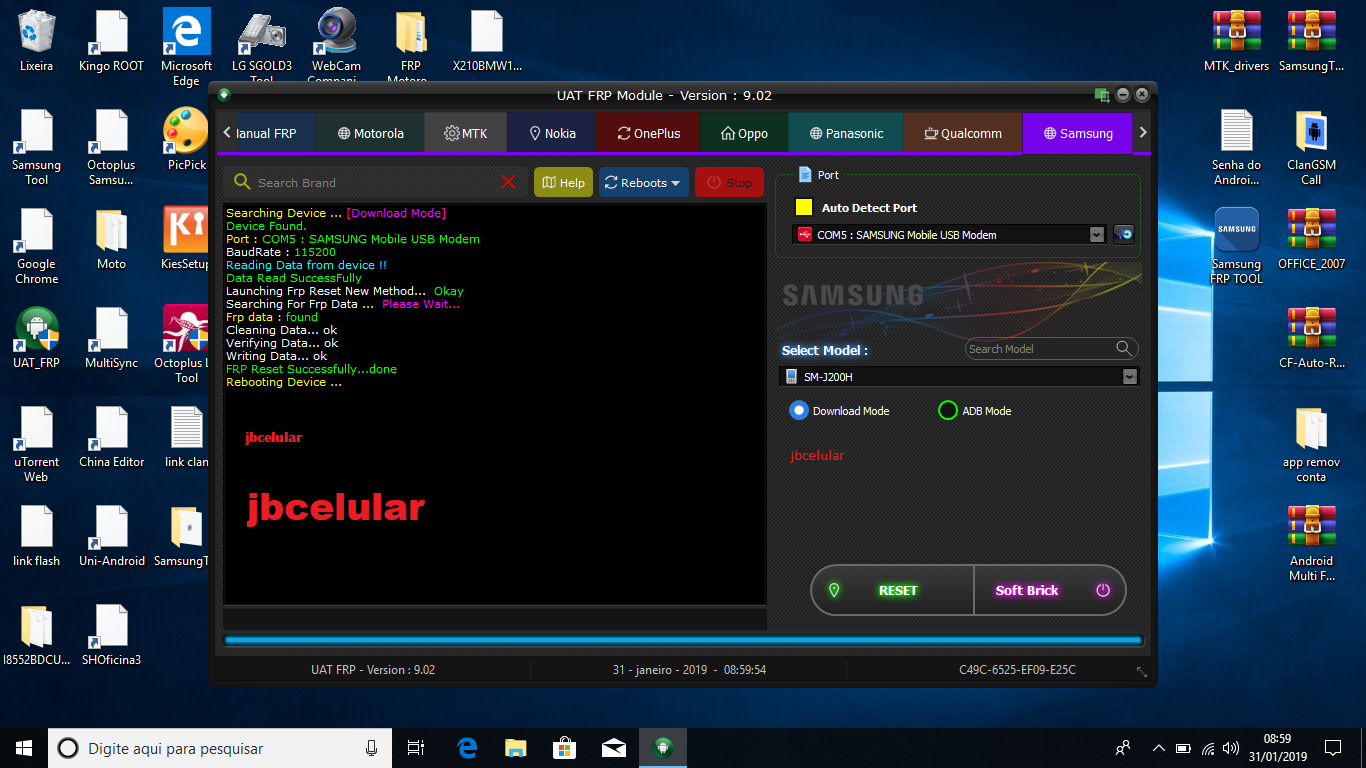
Task: Open the Senha do Android text file
Action: (x=1237, y=147)
